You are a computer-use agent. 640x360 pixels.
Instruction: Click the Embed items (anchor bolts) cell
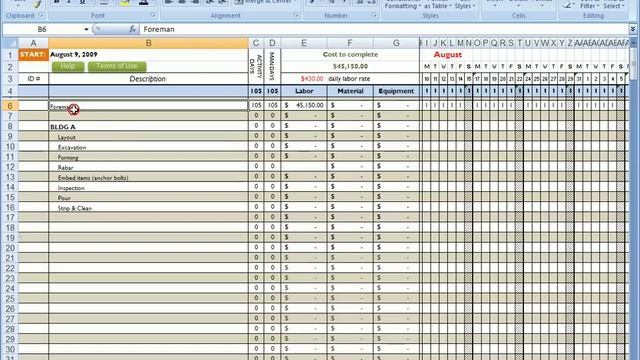pos(149,178)
